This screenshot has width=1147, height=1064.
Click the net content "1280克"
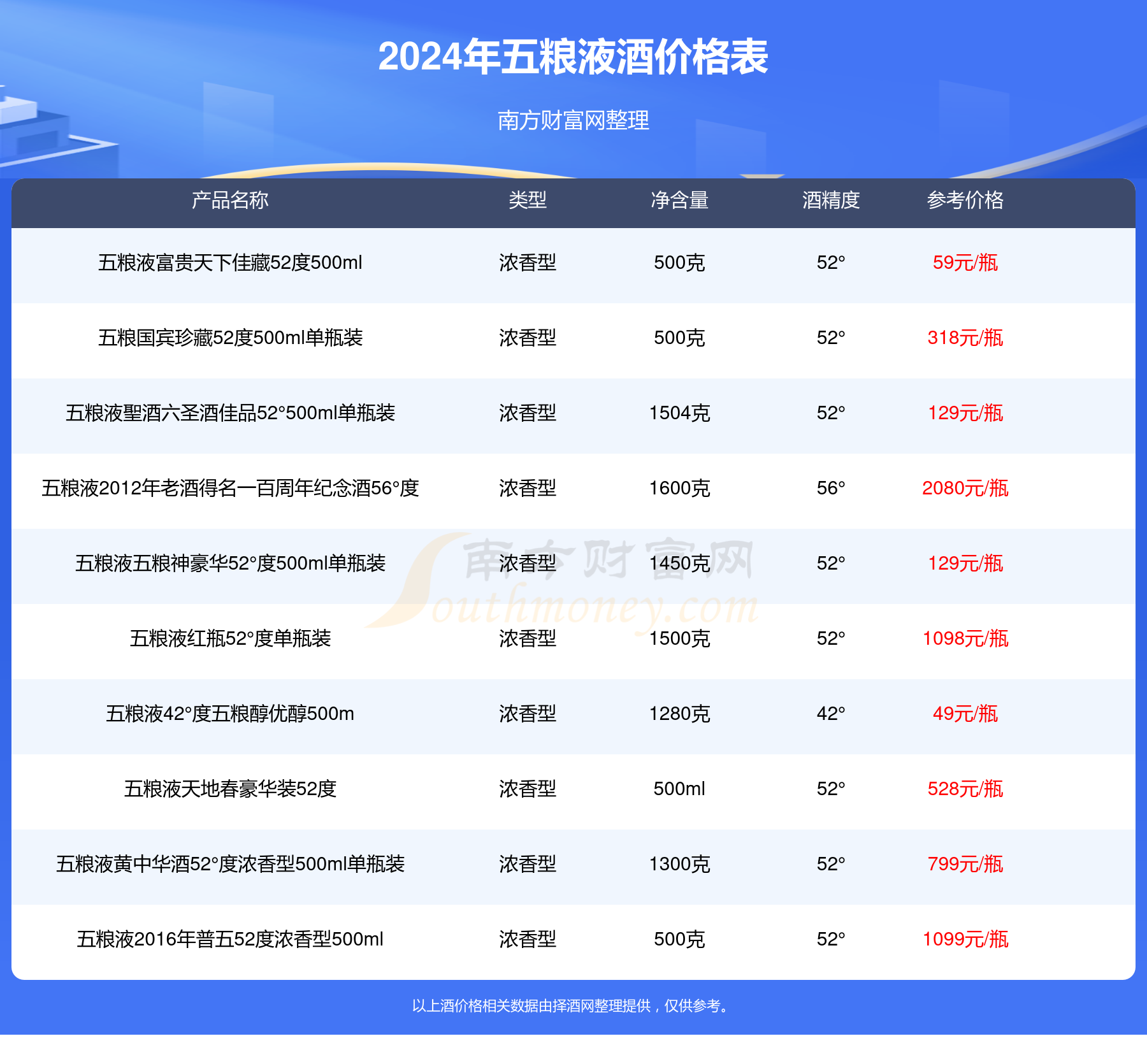coord(679,714)
